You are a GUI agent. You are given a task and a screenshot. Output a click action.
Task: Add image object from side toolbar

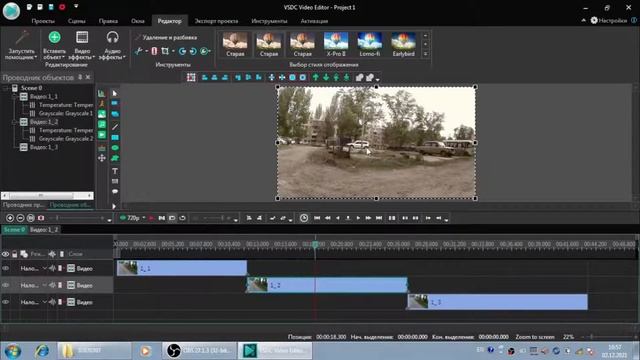click(102, 114)
